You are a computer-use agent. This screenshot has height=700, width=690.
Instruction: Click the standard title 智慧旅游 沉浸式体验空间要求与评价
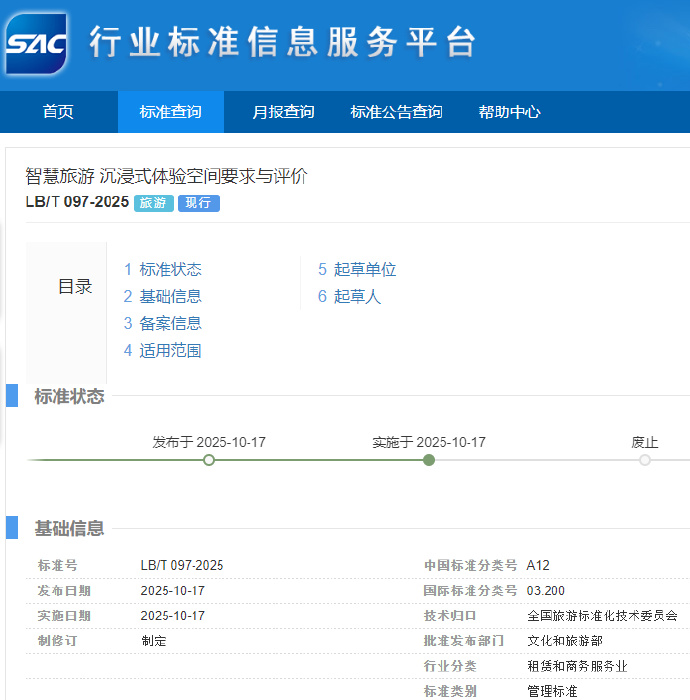click(x=166, y=176)
